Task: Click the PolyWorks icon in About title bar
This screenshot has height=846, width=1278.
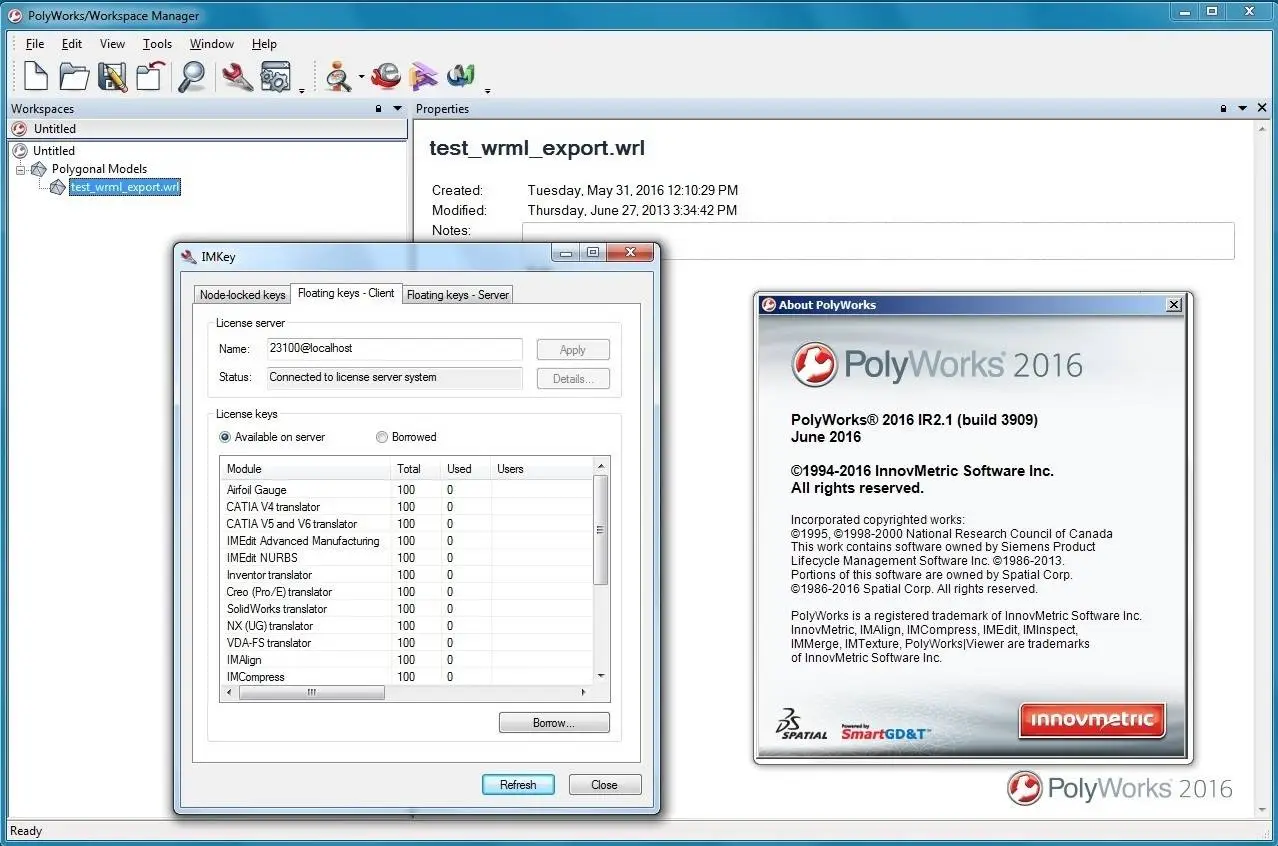Action: click(x=768, y=305)
